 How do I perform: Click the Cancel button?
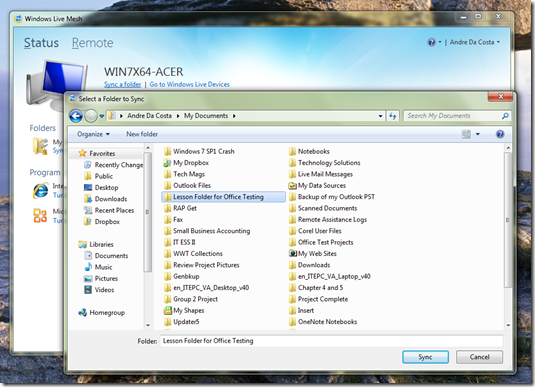point(479,357)
